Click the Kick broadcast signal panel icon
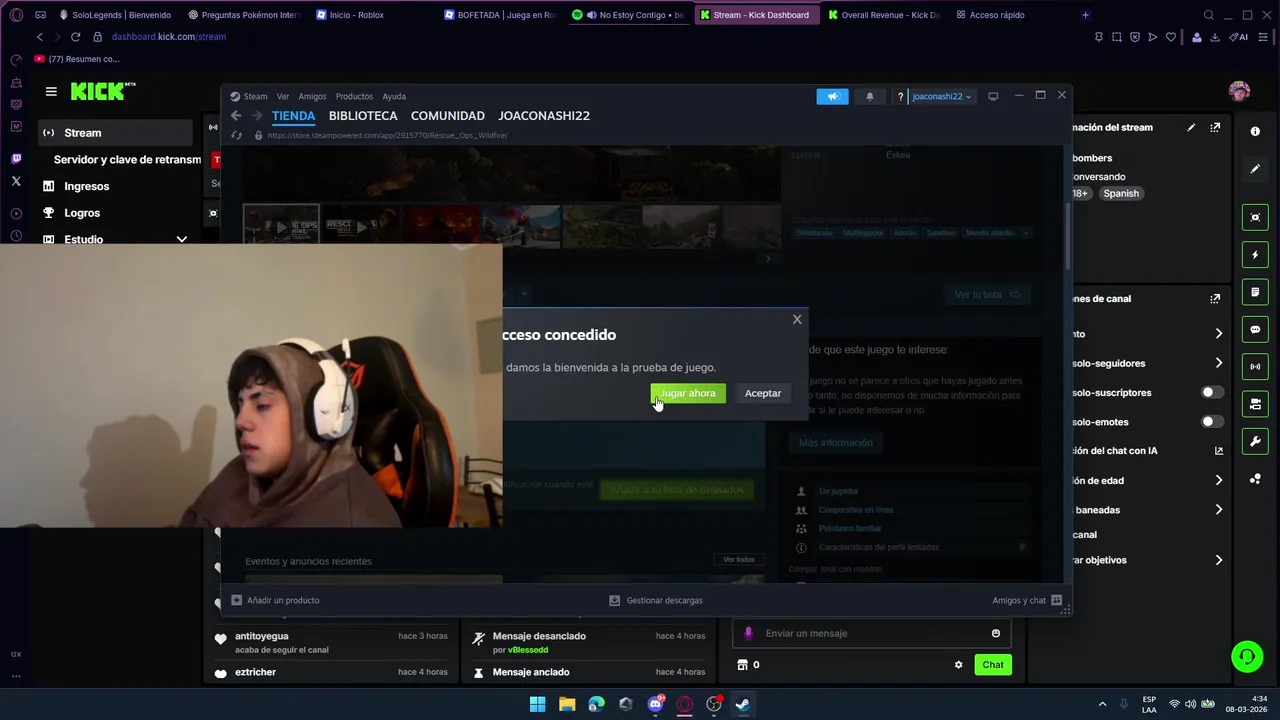Image resolution: width=1280 pixels, height=720 pixels. (x=1255, y=366)
